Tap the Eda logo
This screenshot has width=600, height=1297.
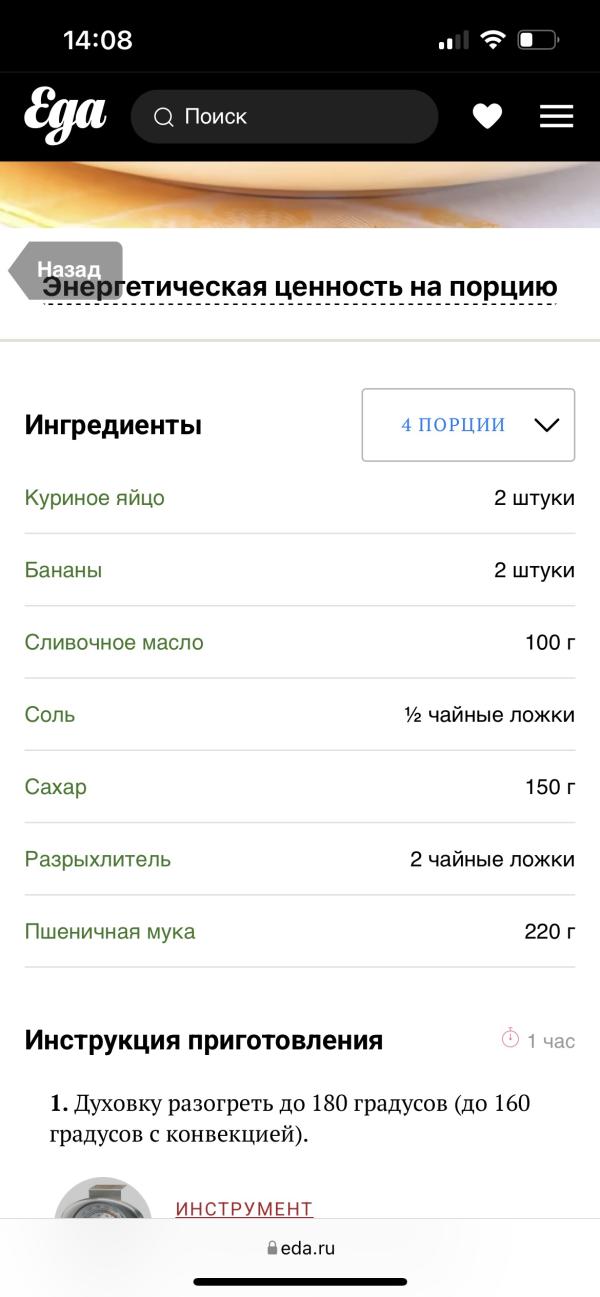point(65,117)
